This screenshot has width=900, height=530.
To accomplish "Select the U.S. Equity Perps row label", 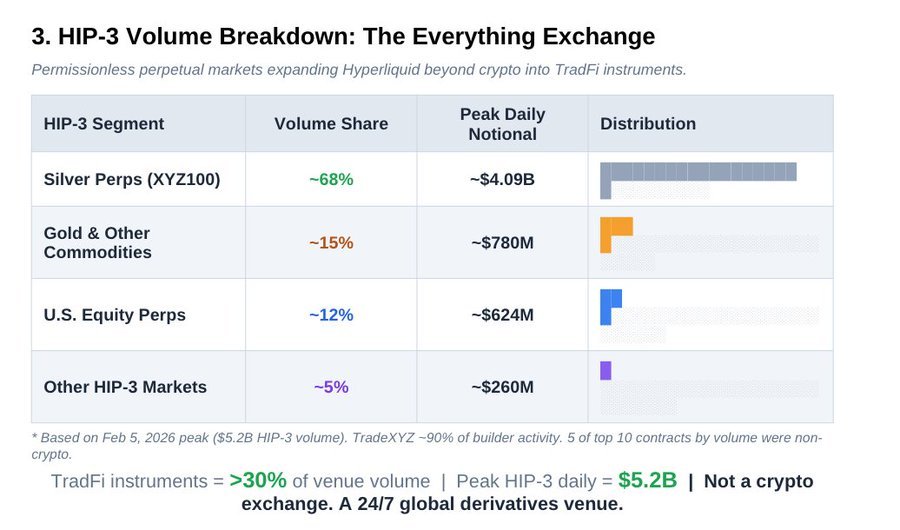I will click(x=115, y=315).
